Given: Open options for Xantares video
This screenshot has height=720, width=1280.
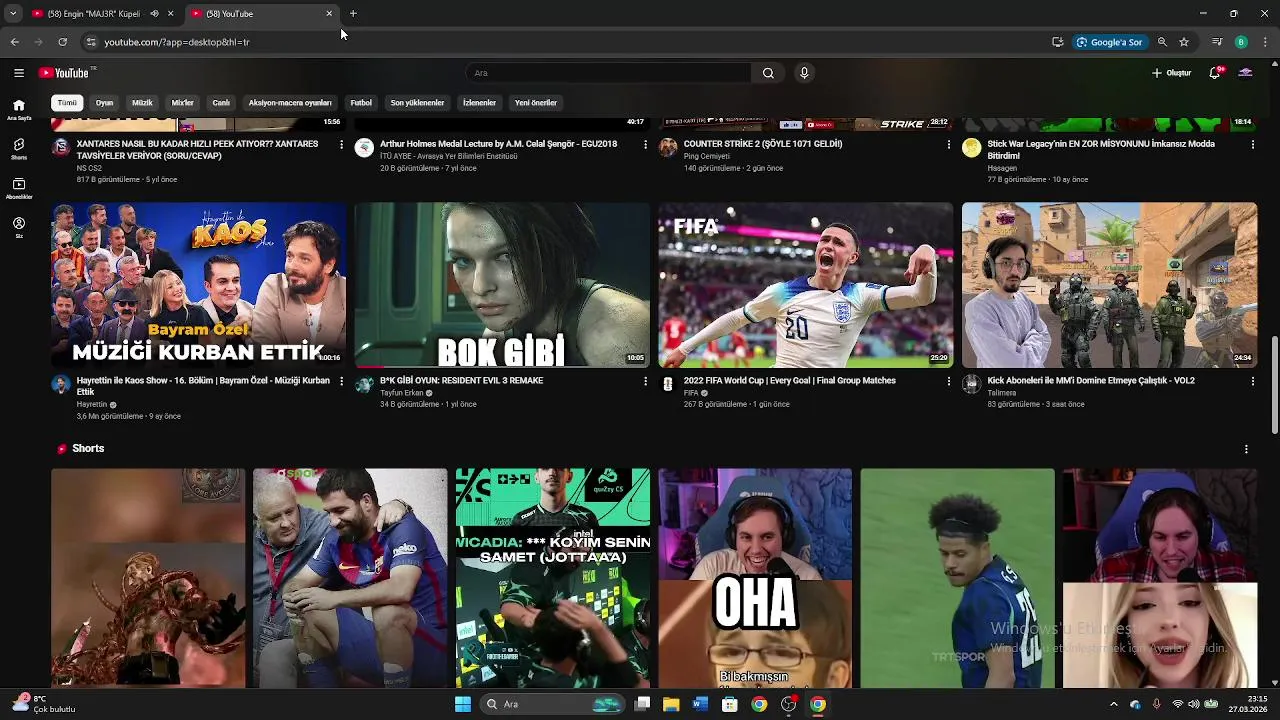Looking at the screenshot, I should (x=341, y=144).
